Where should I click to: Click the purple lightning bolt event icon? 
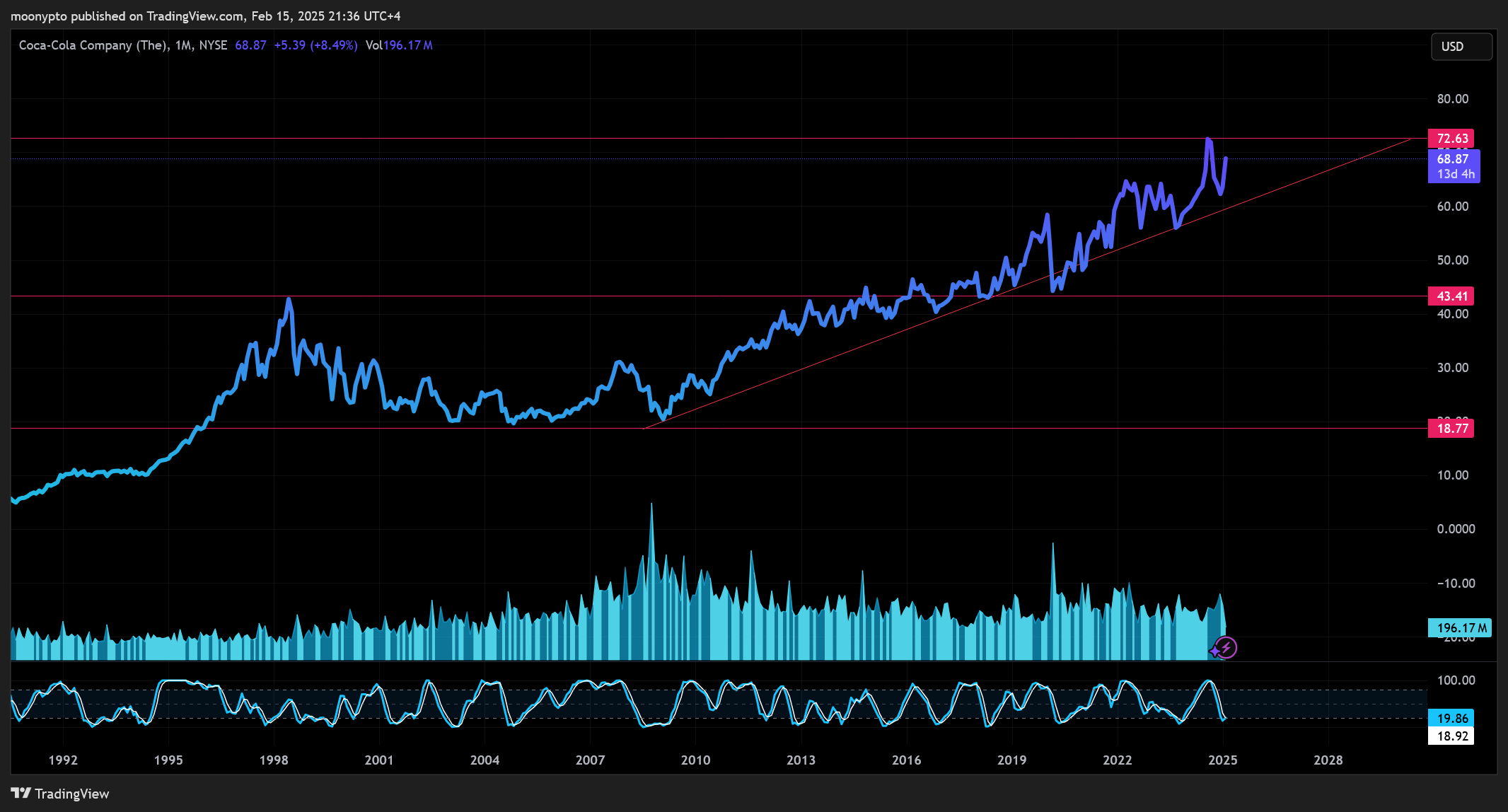[x=1227, y=647]
